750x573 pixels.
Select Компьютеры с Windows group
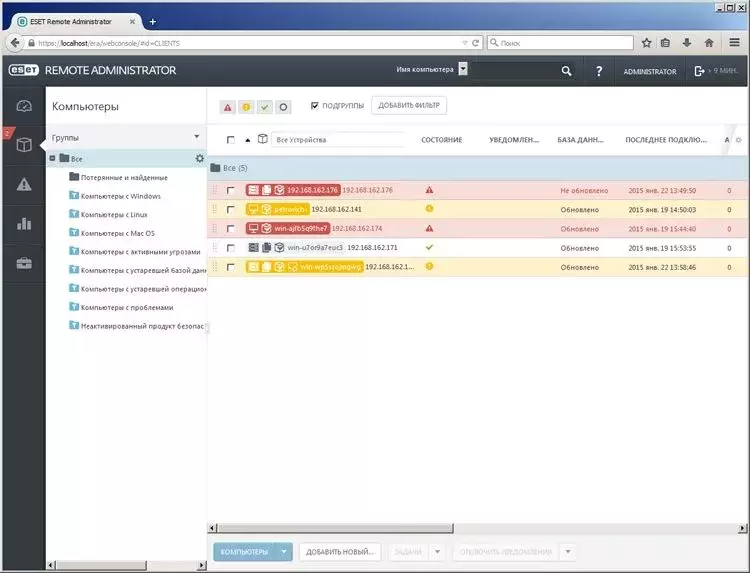point(121,196)
